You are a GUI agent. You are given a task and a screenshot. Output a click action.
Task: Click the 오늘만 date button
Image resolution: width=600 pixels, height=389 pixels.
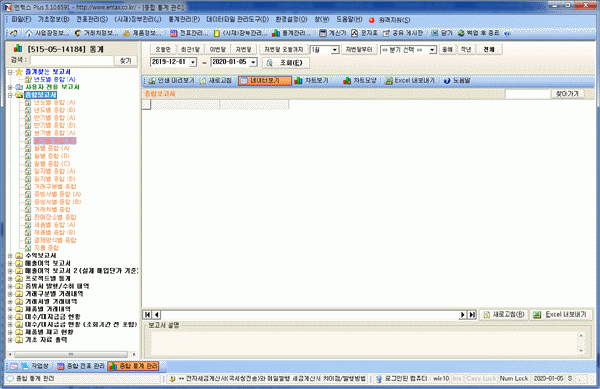click(x=163, y=49)
